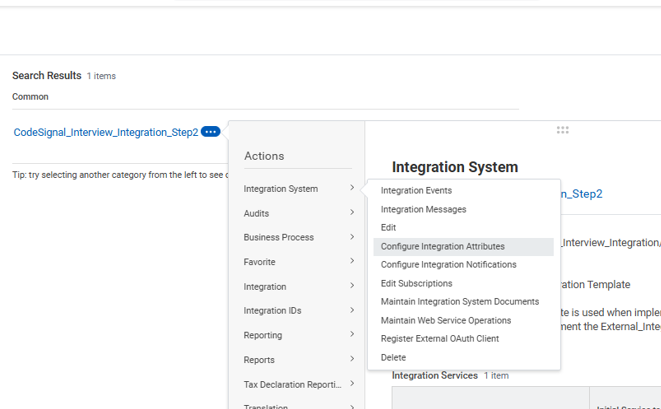661x409 pixels.
Task: Click the Integration System popup heading
Action: tap(455, 167)
